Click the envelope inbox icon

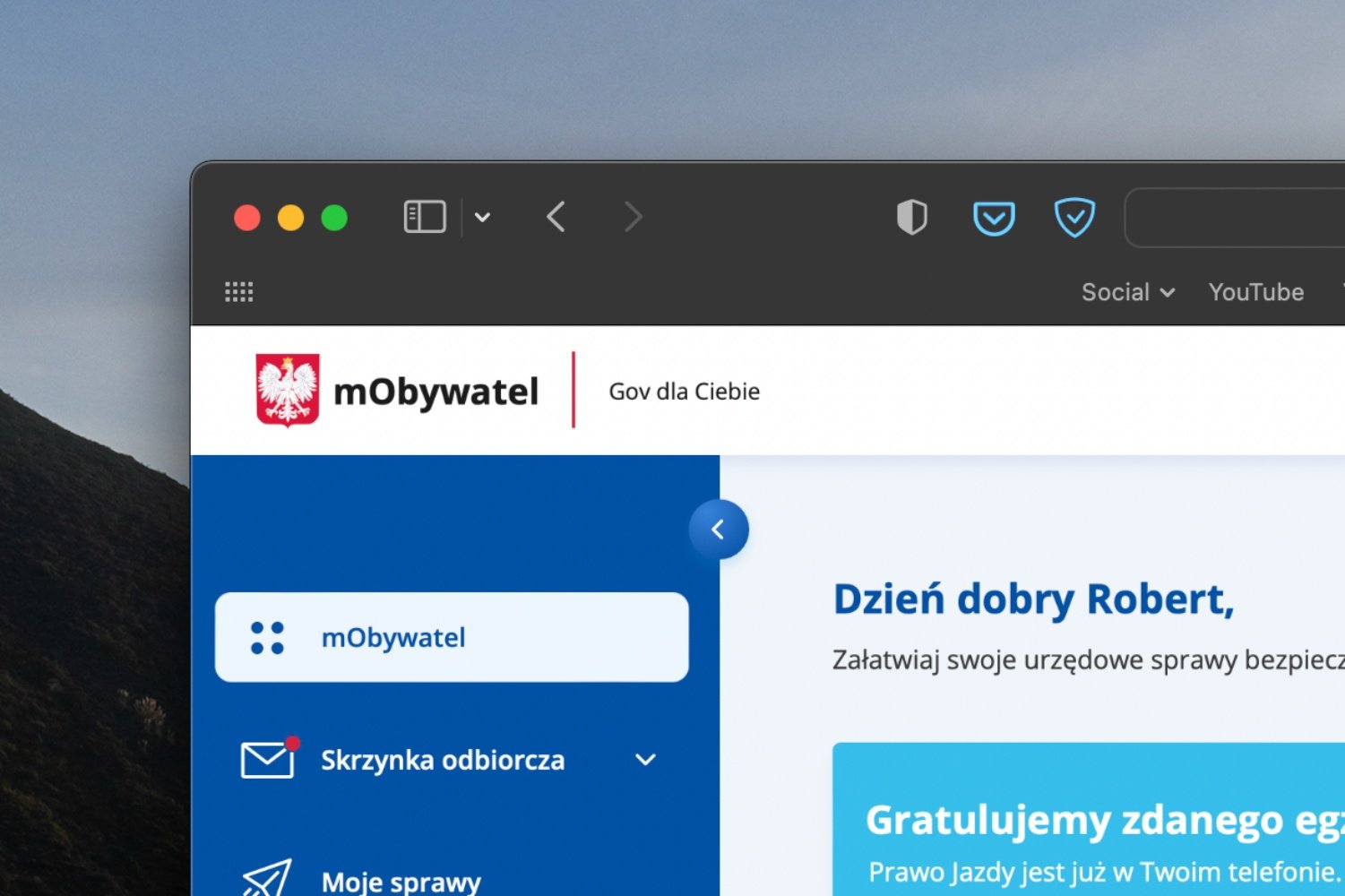pos(268,759)
